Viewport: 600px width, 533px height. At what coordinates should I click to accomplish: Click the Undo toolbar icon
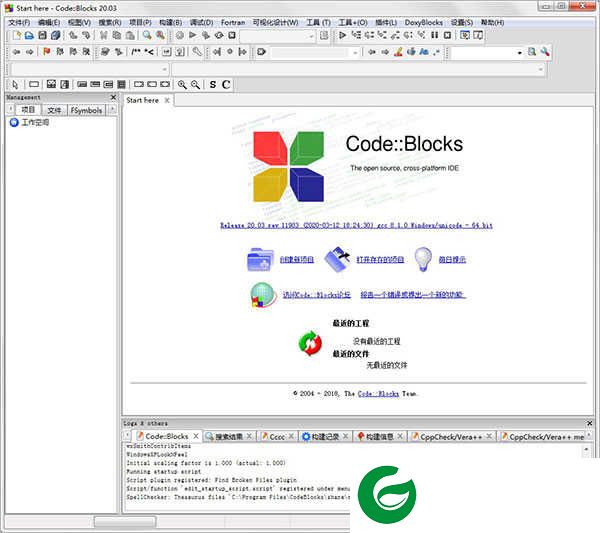(73, 36)
